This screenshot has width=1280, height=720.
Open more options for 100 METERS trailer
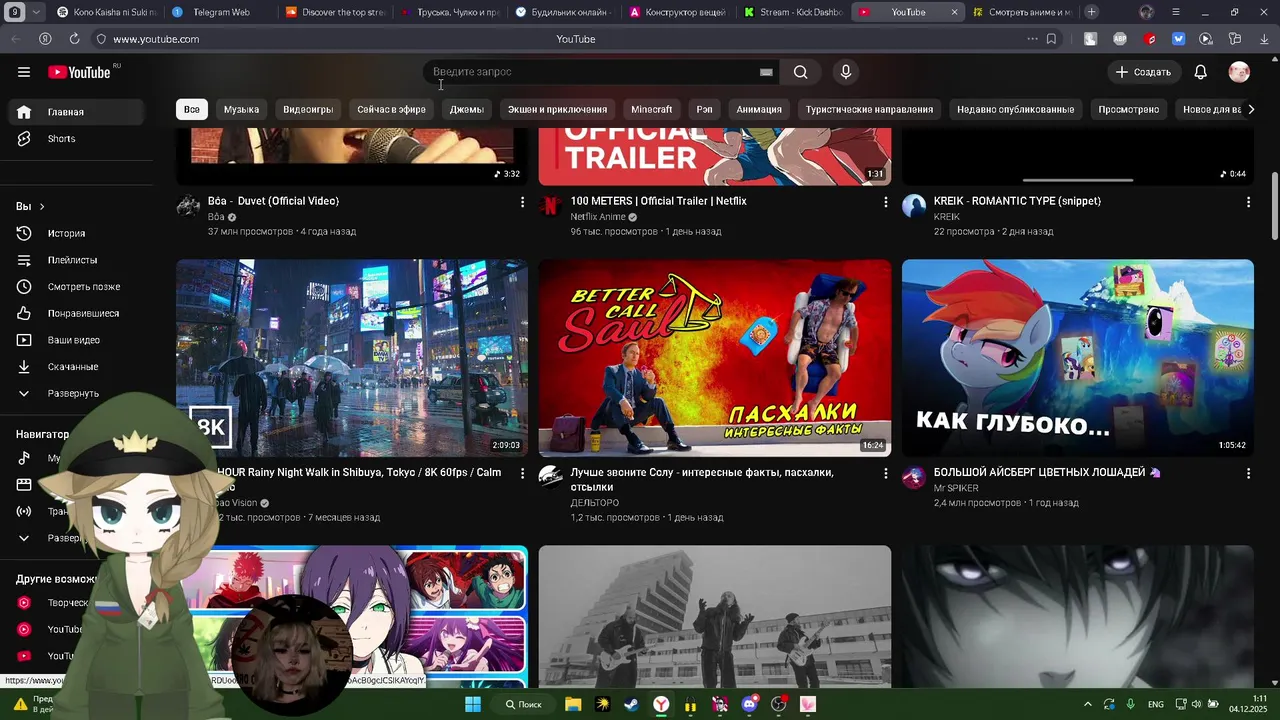pos(885,202)
